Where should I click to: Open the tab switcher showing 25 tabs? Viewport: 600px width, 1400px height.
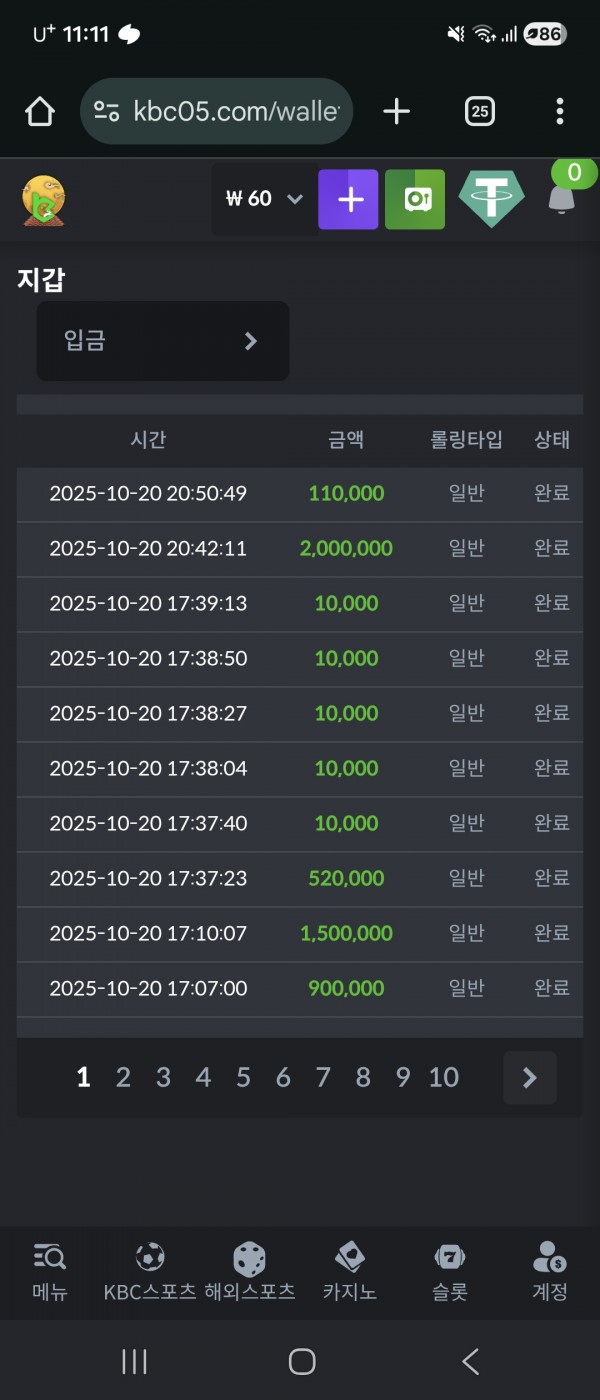coord(480,112)
